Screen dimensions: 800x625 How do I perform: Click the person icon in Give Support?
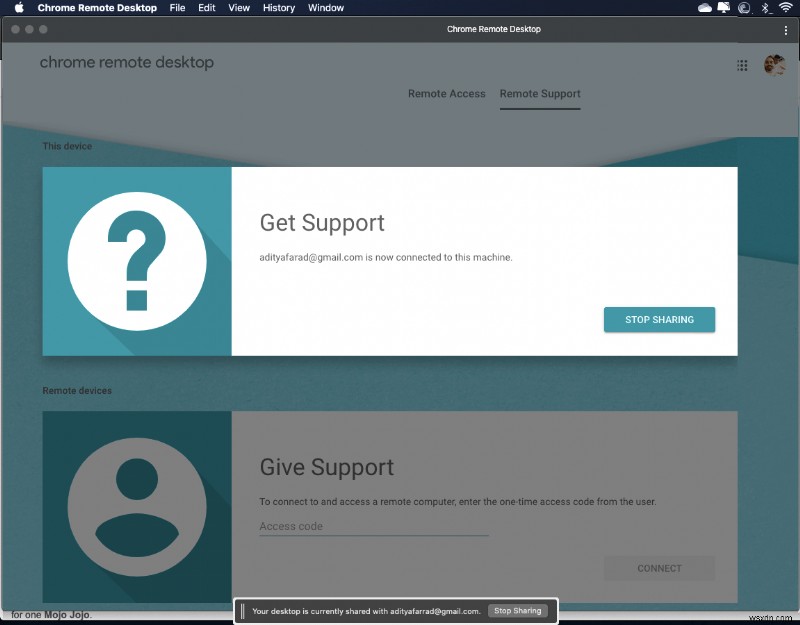137,507
